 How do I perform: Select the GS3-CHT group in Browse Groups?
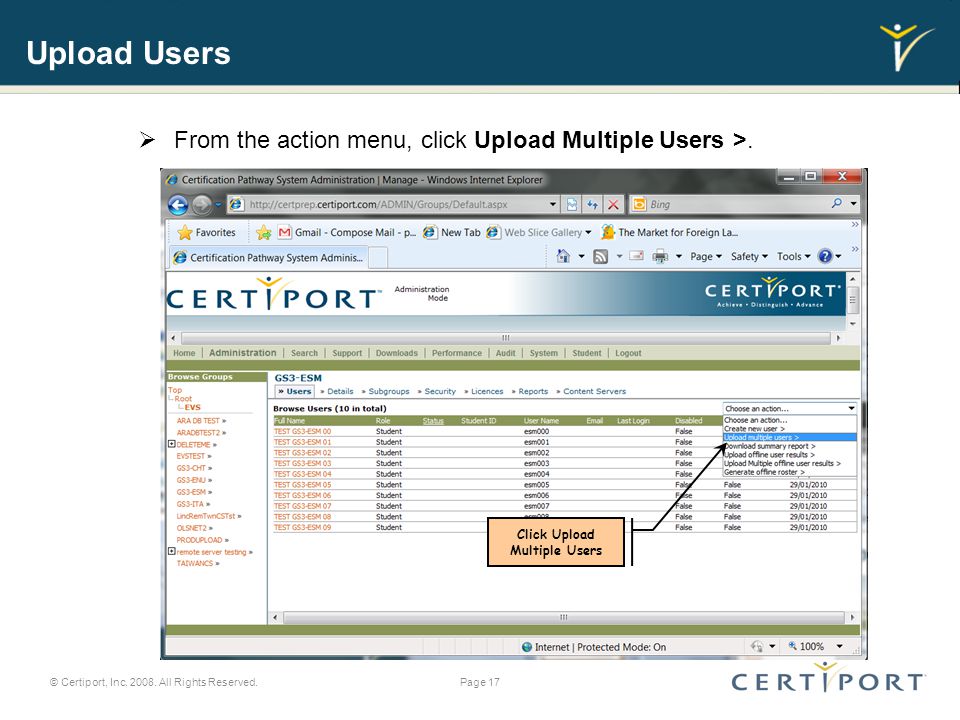tap(191, 468)
